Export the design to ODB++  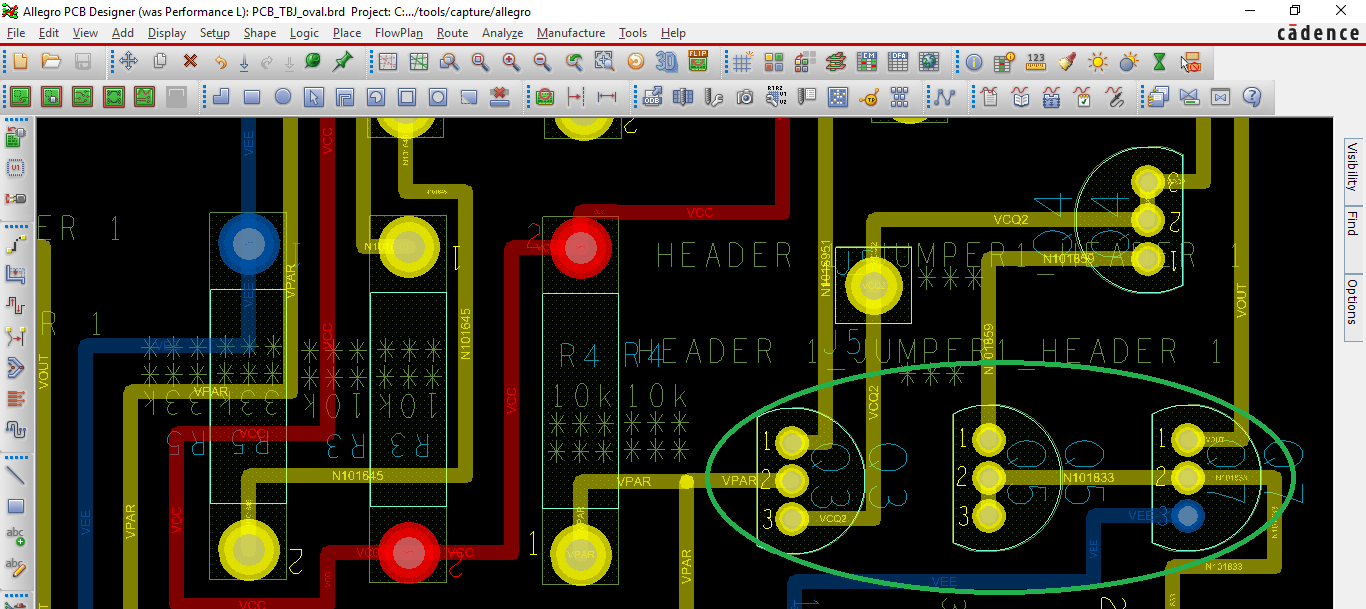click(x=651, y=97)
